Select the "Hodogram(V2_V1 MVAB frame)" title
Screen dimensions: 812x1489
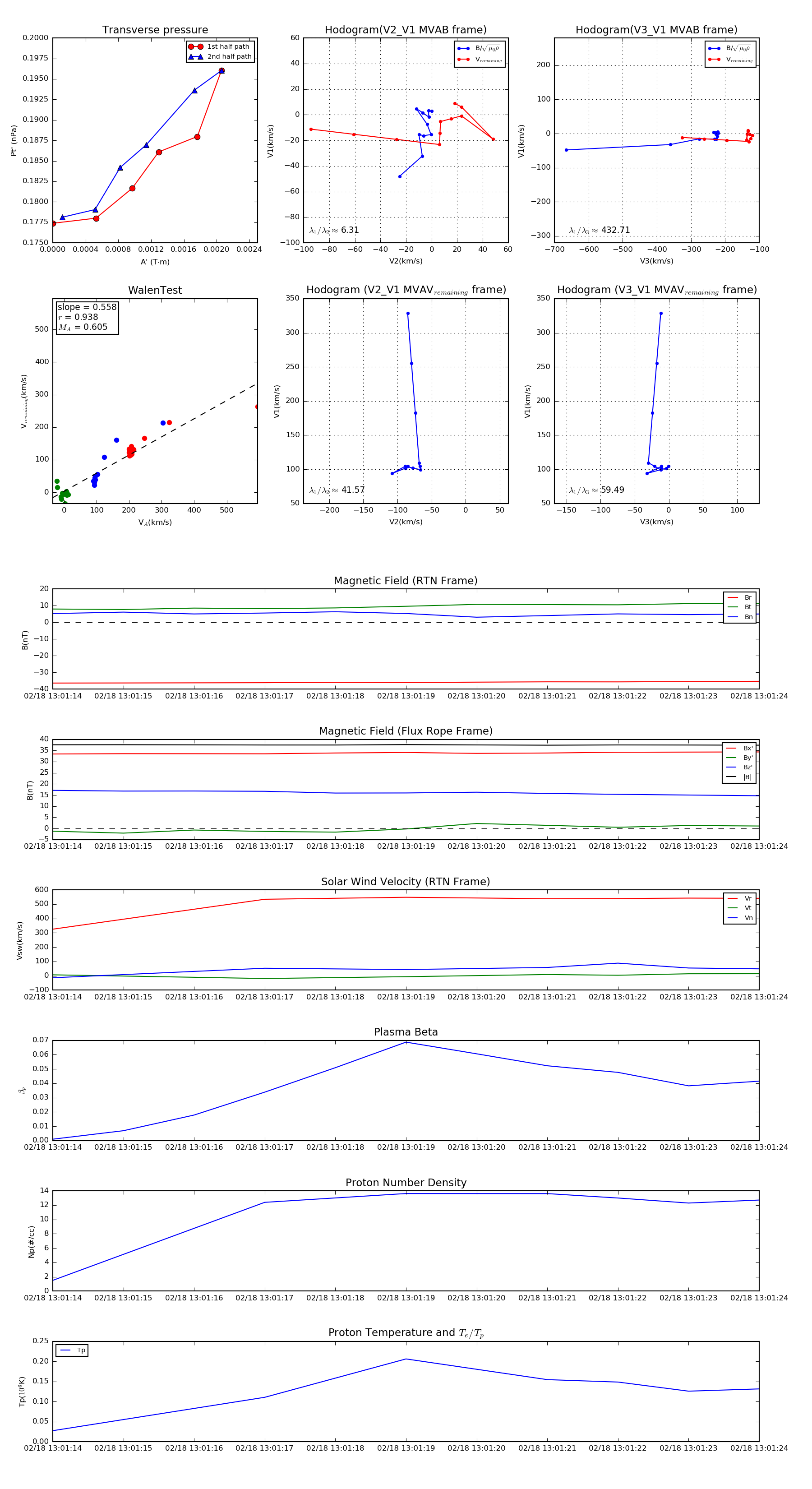coord(406,30)
